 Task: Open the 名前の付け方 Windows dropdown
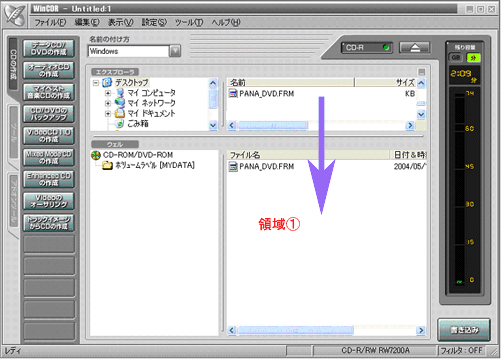pyautogui.click(x=175, y=51)
